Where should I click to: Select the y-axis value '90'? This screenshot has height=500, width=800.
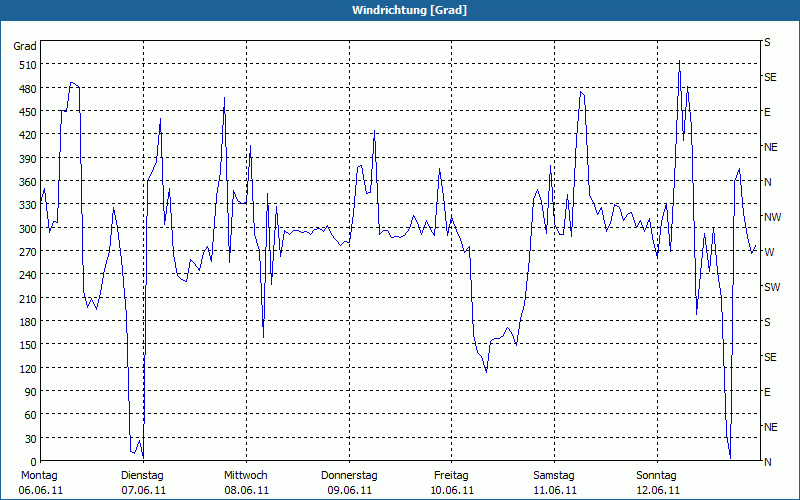pyautogui.click(x=31, y=392)
